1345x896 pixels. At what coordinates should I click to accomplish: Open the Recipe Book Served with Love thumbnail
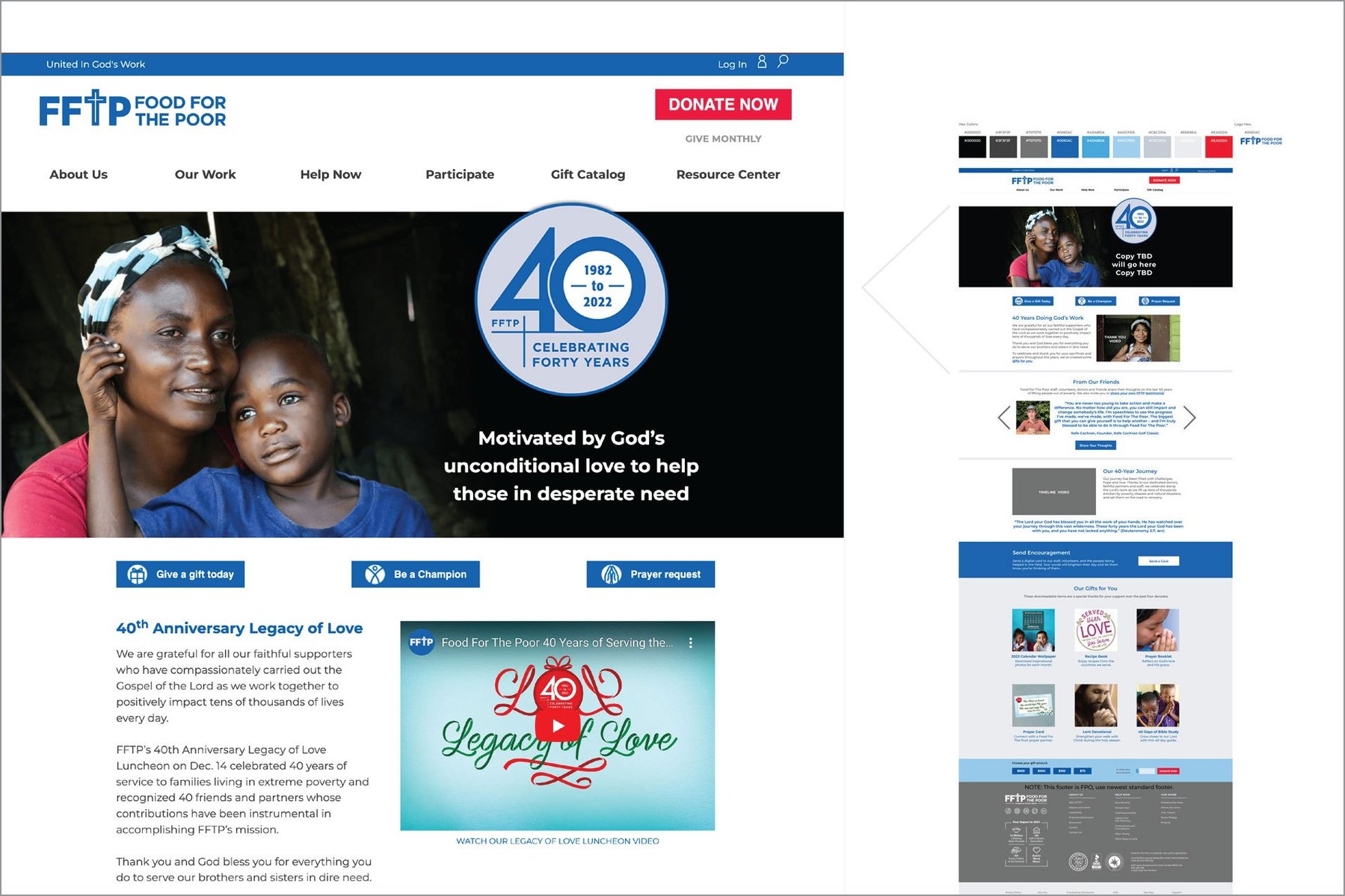point(1095,630)
